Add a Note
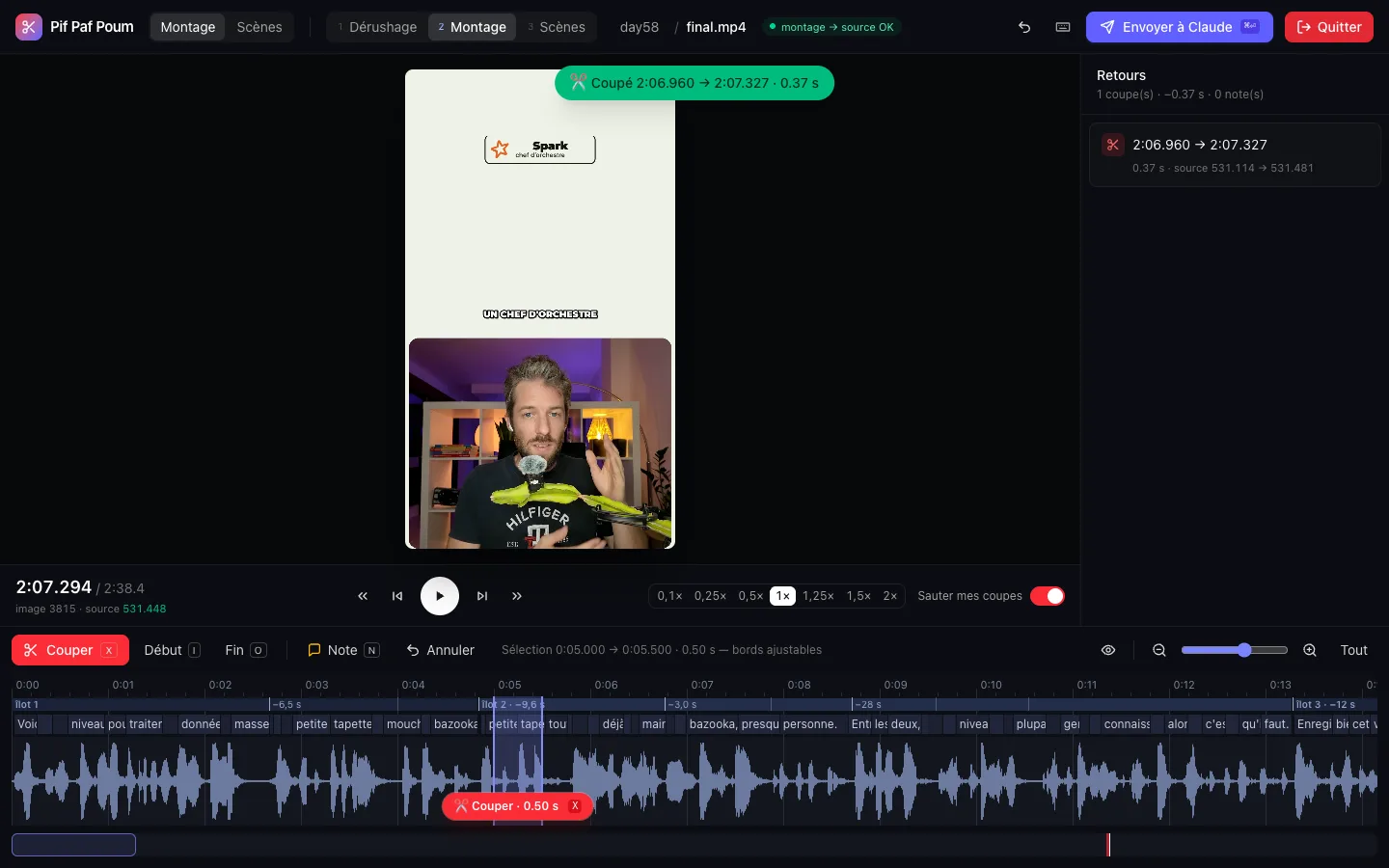 (342, 650)
